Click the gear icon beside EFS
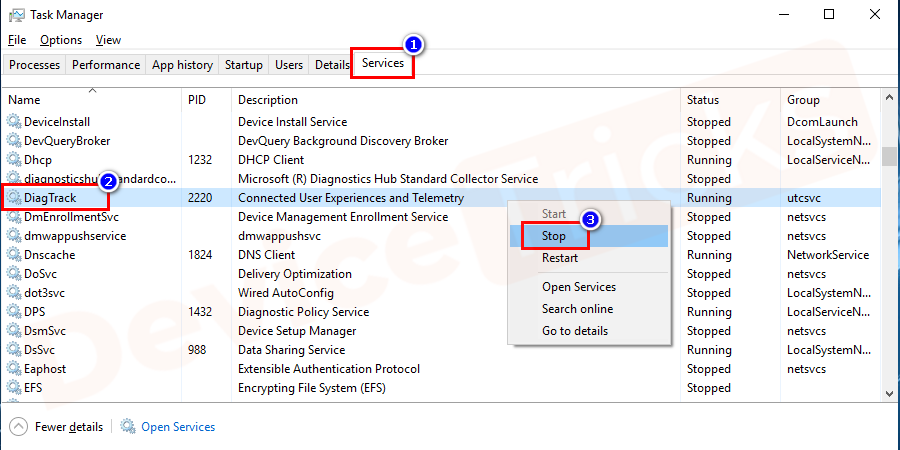This screenshot has width=900, height=450. pos(13,387)
